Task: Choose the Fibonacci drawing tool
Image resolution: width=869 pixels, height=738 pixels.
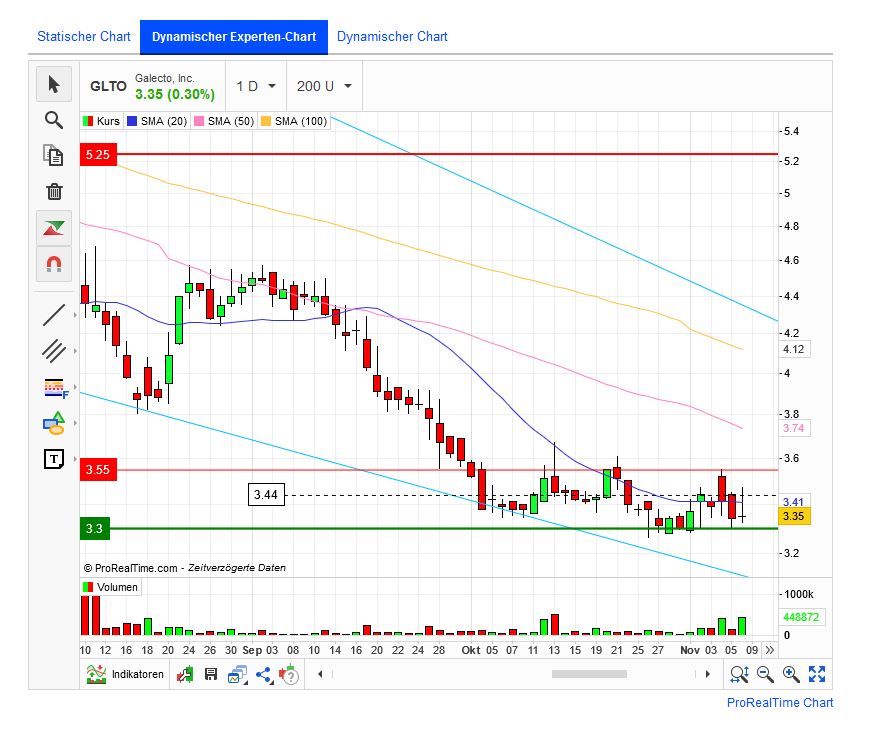Action: tap(54, 389)
